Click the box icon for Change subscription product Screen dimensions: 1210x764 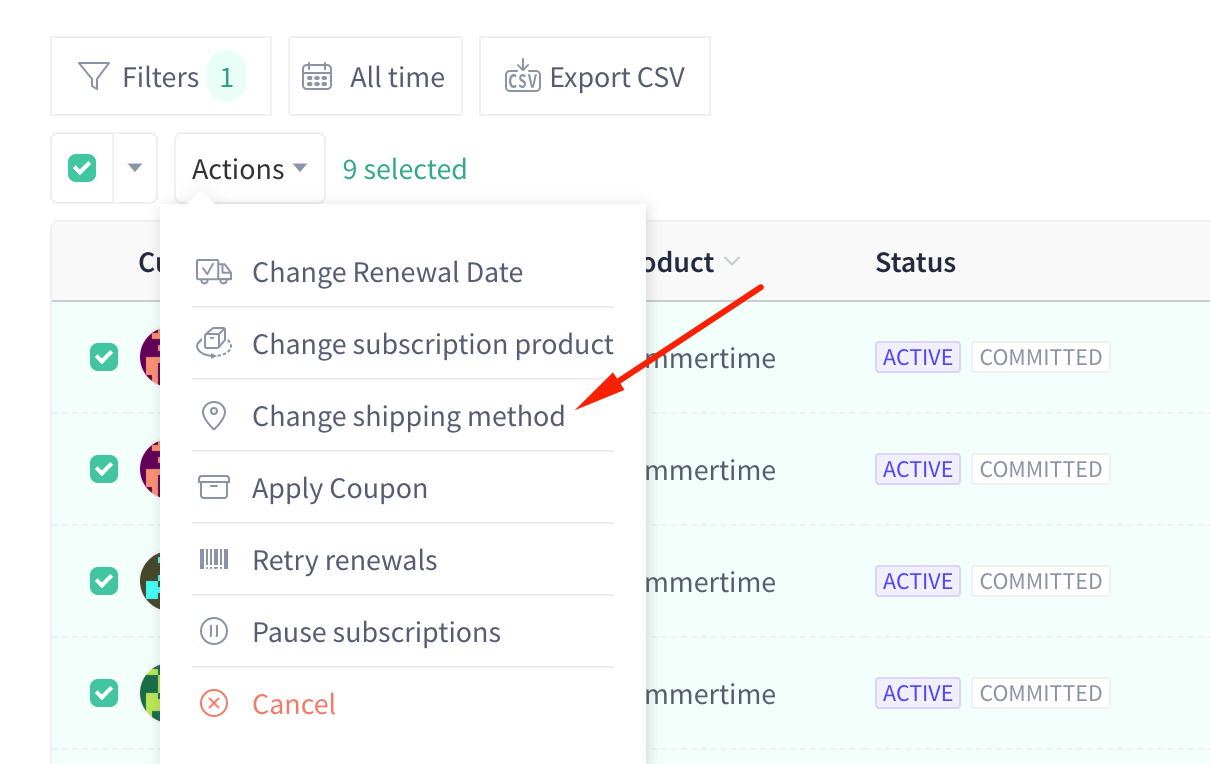click(x=213, y=344)
